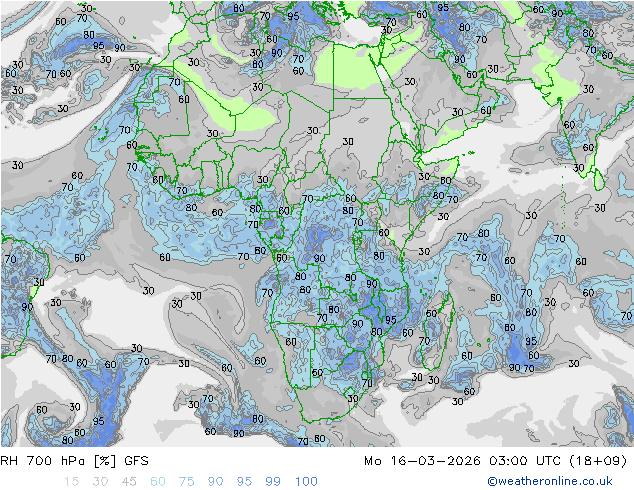Click the weatheronline.co.uk copyright link

point(550,481)
